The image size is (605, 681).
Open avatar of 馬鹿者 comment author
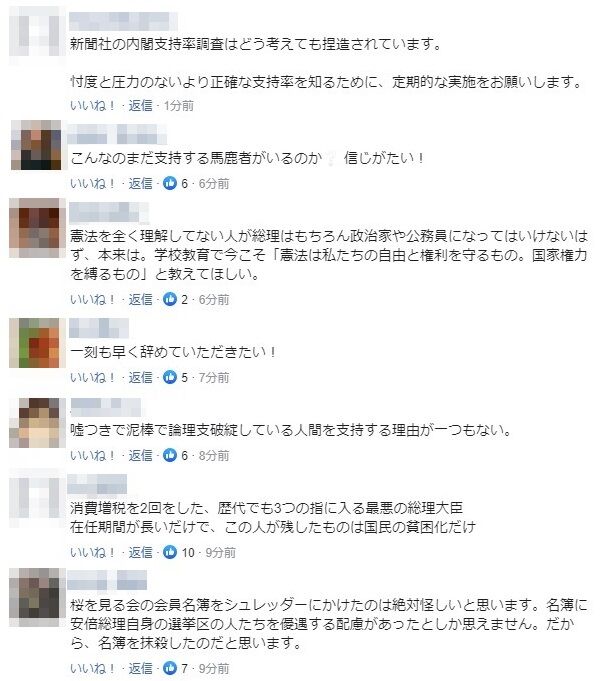[x=36, y=145]
